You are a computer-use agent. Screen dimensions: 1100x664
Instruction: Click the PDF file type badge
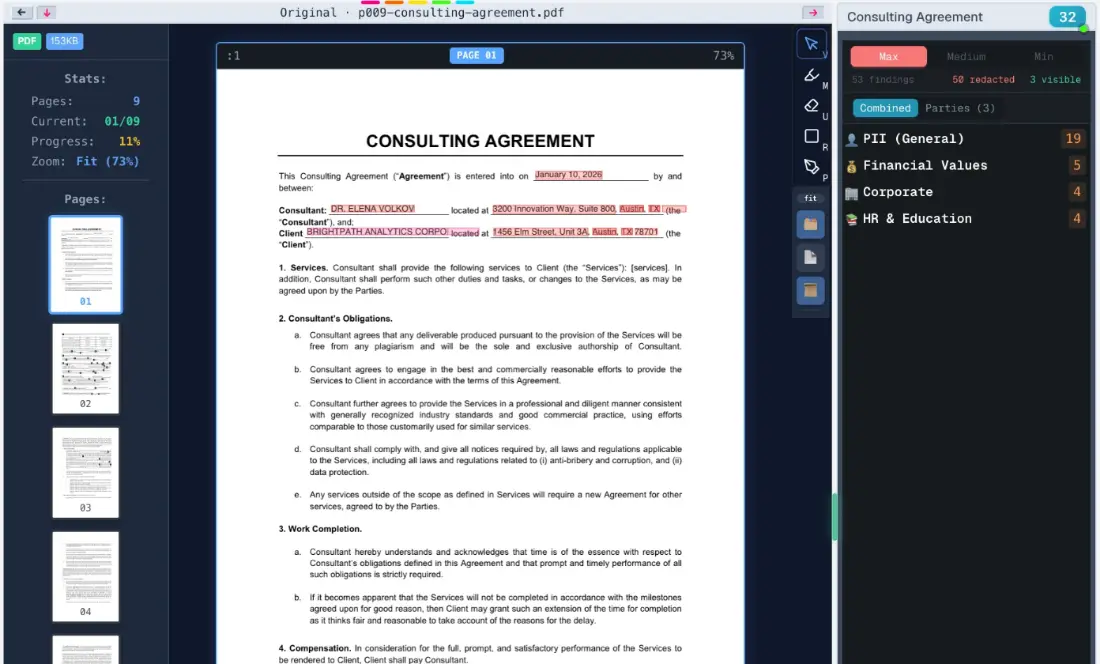pyautogui.click(x=27, y=41)
